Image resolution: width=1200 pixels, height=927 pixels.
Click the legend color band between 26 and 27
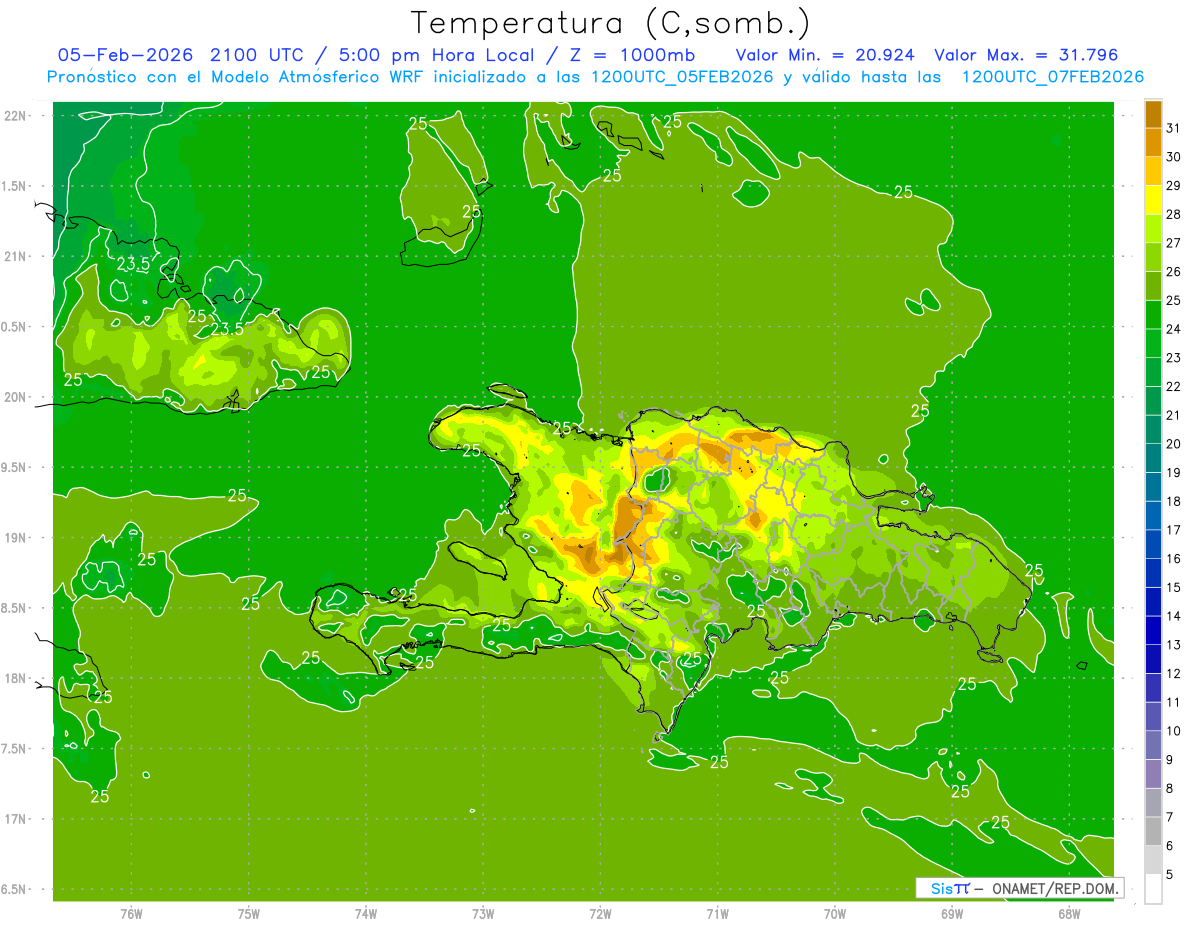click(x=1153, y=257)
